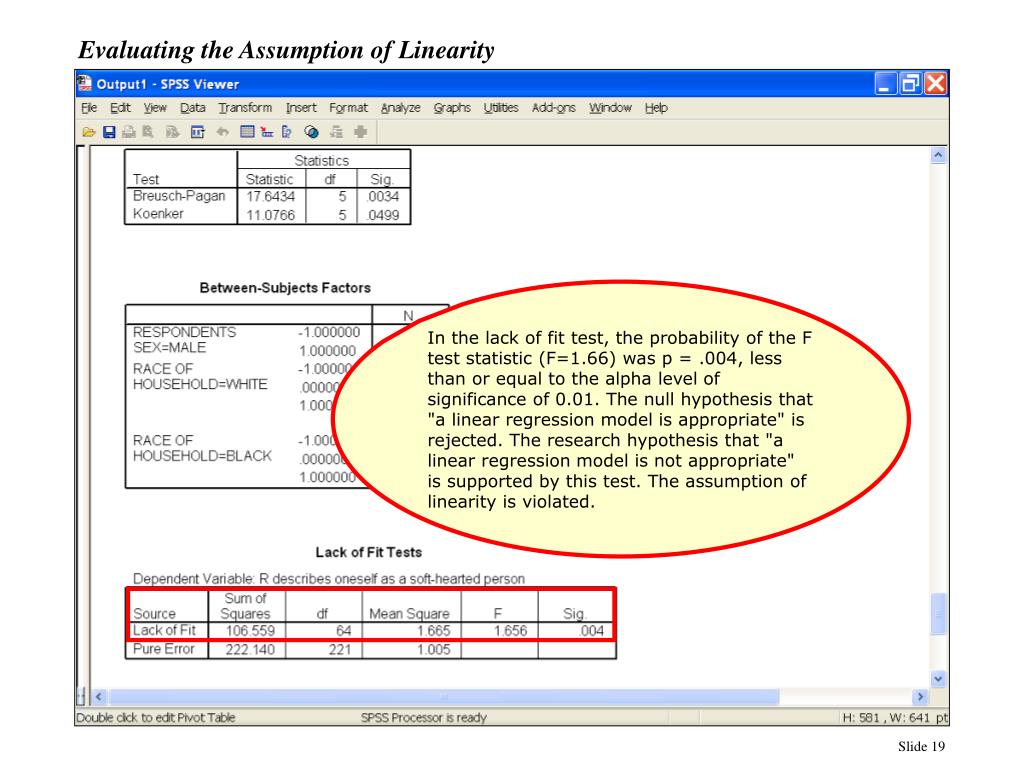Image resolution: width=1024 pixels, height=768 pixels.
Task: Open the Insert menu
Action: pos(300,108)
